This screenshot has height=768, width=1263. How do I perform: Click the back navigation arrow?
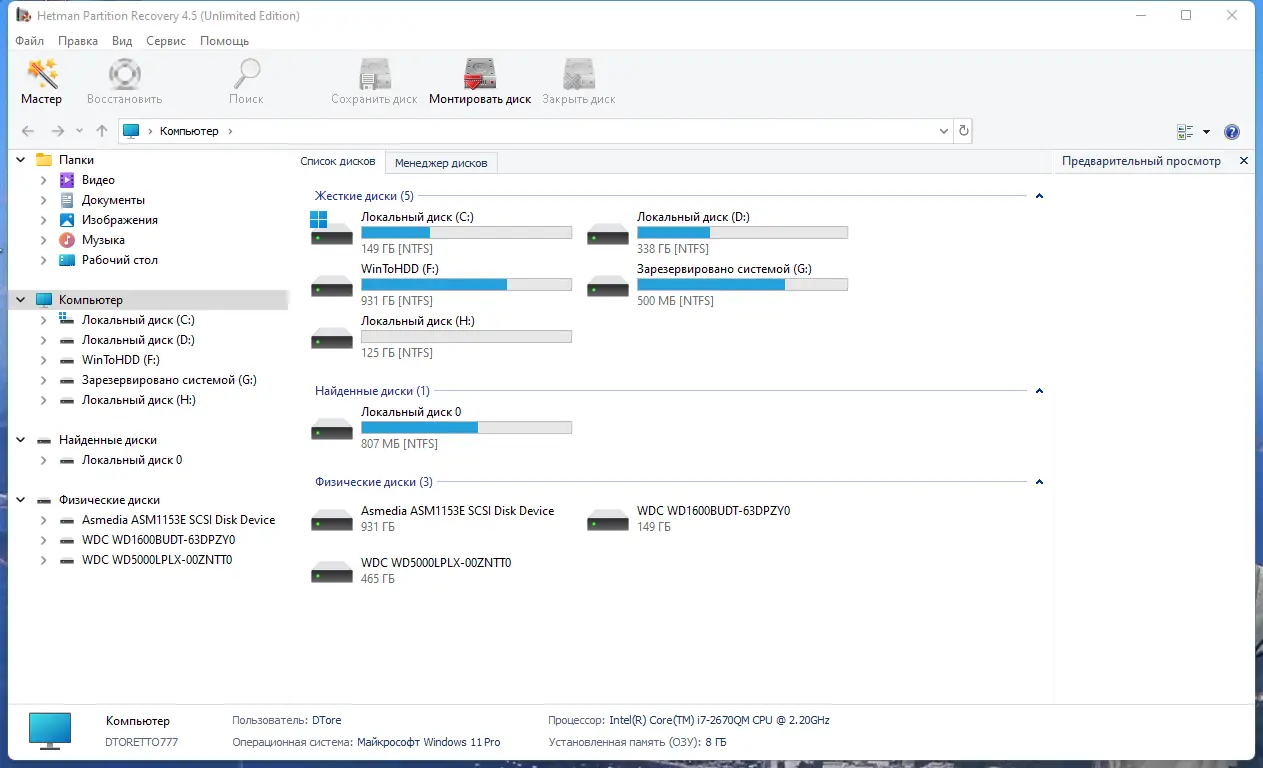(x=28, y=130)
